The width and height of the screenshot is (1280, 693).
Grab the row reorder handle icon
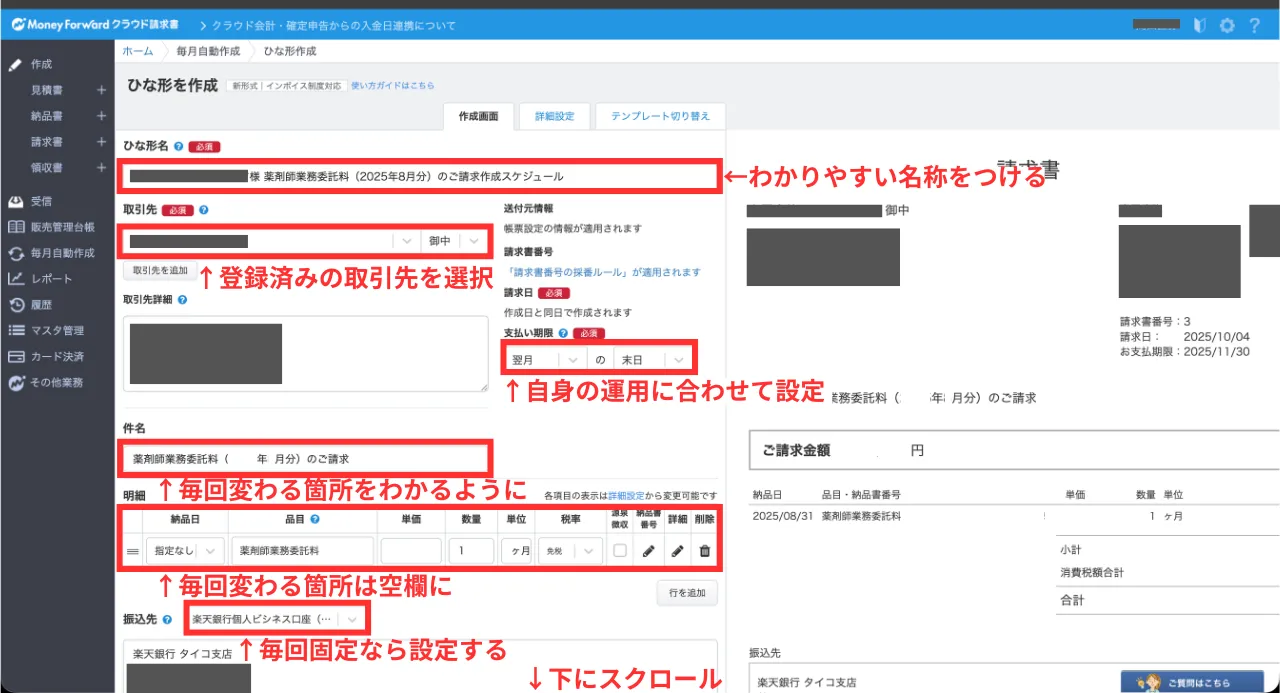pos(131,551)
